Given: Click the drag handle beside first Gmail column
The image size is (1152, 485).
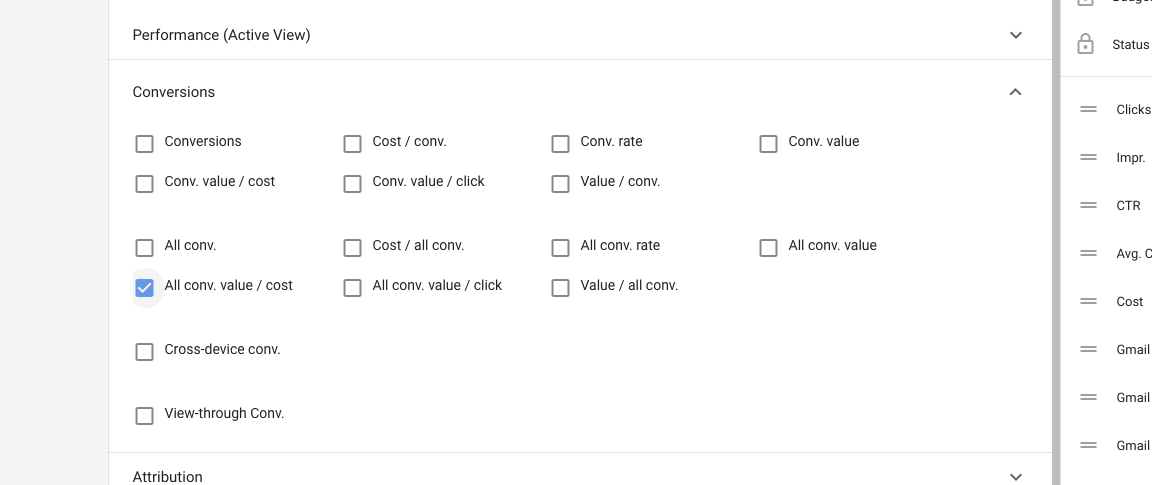Looking at the screenshot, I should pyautogui.click(x=1089, y=349).
